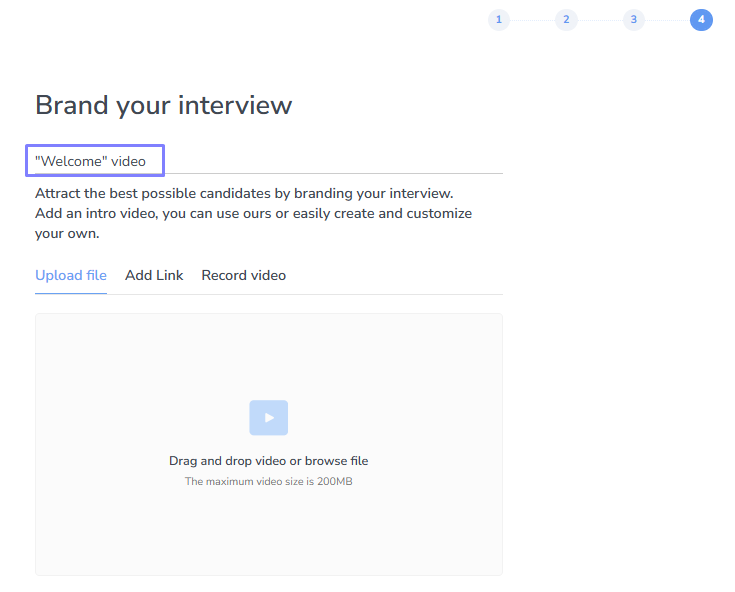Select the Upload file tab
The height and width of the screenshot is (592, 735).
click(x=71, y=275)
